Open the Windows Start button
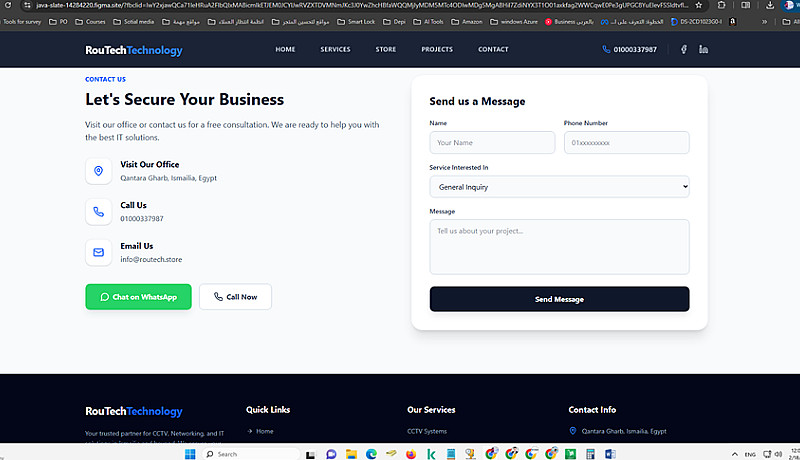 [190, 454]
